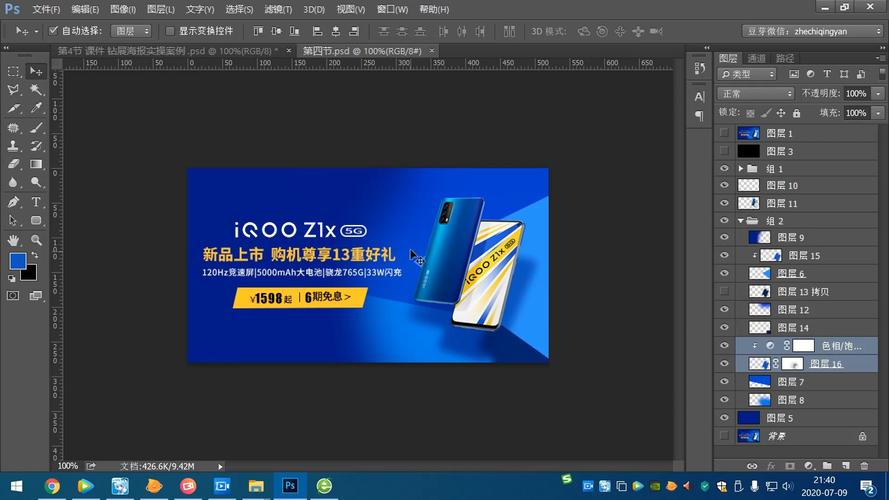Image resolution: width=889 pixels, height=500 pixels.
Task: Select the Hand tool
Action: pos(14,240)
